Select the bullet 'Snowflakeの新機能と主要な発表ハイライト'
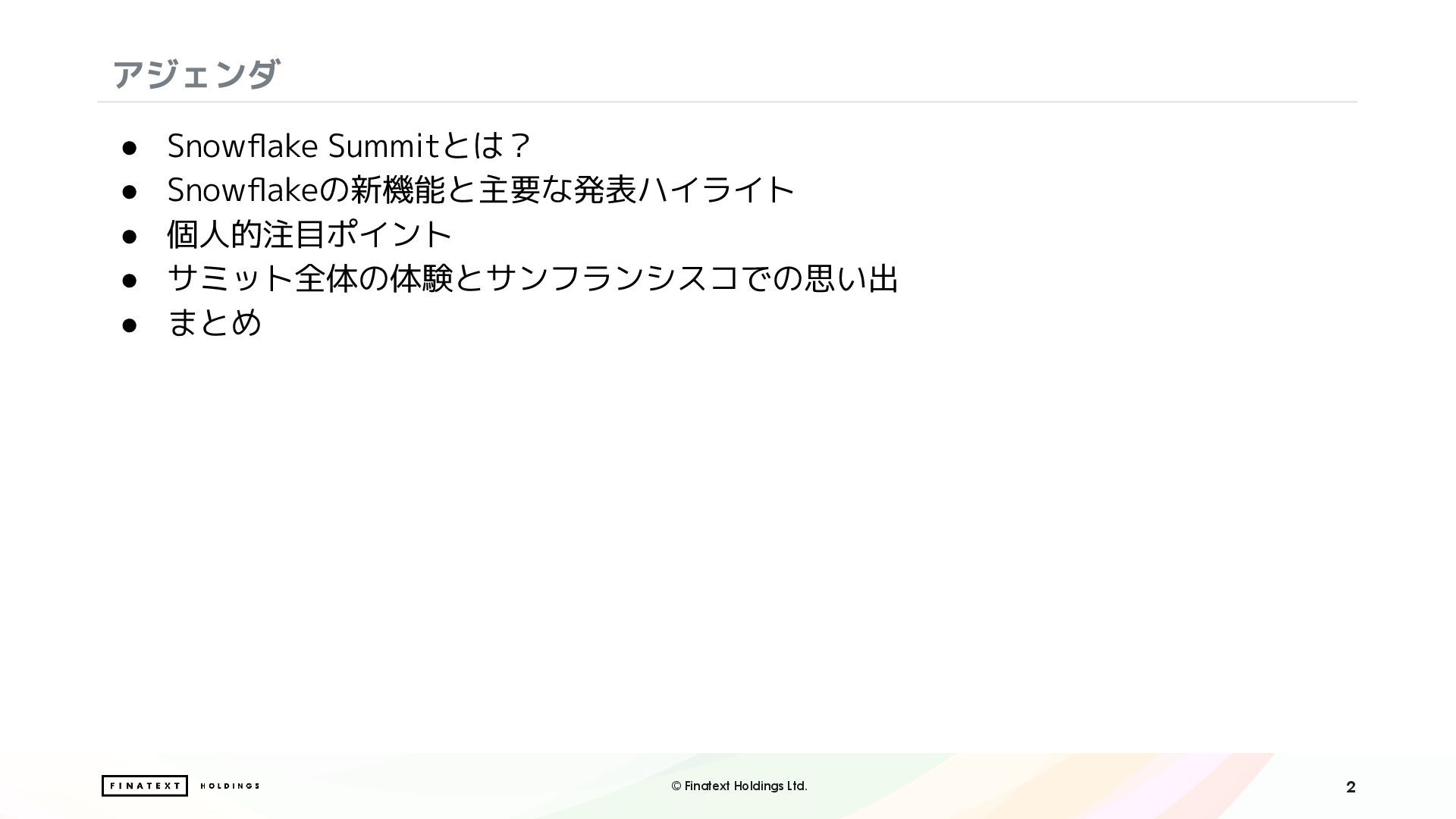This screenshot has height=819, width=1456. [x=481, y=190]
